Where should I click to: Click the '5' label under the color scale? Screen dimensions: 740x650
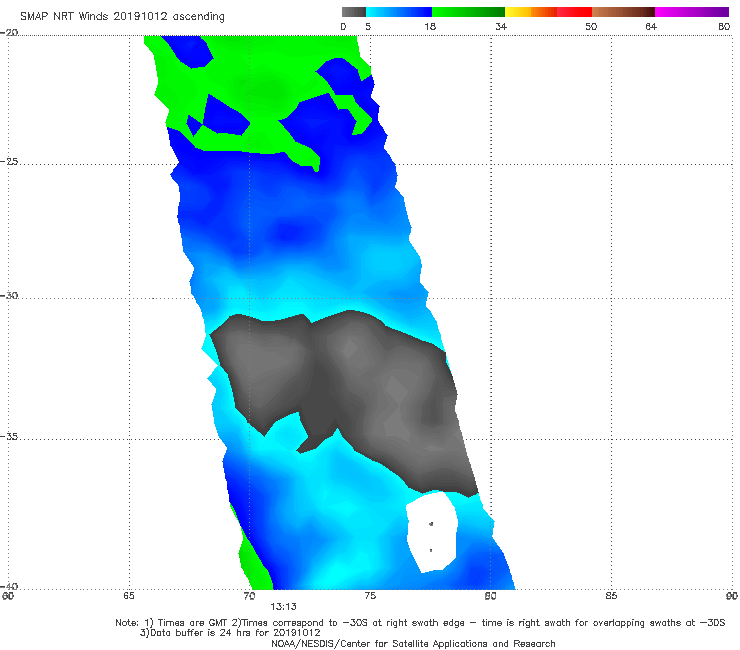point(368,26)
